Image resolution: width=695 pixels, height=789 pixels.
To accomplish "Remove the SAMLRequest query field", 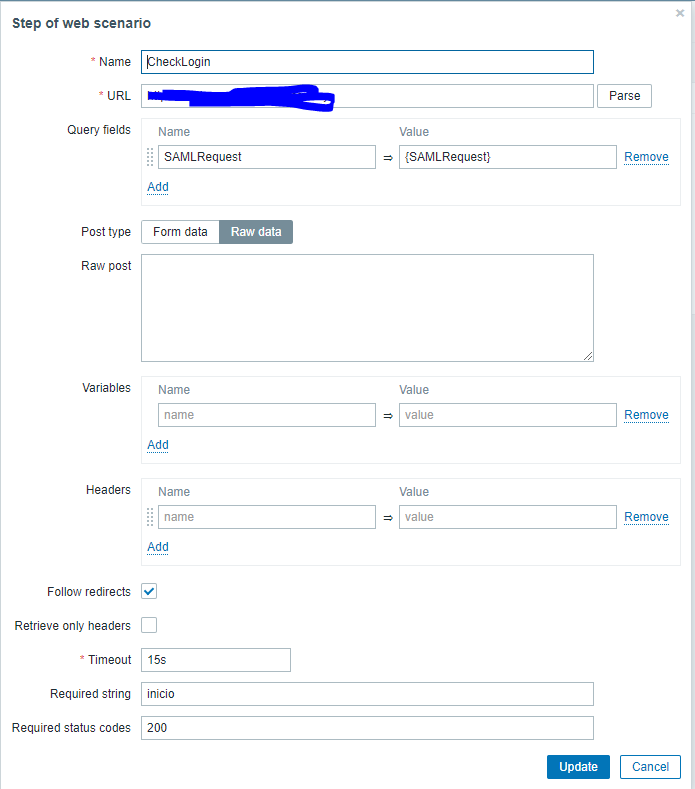I will [x=646, y=157].
